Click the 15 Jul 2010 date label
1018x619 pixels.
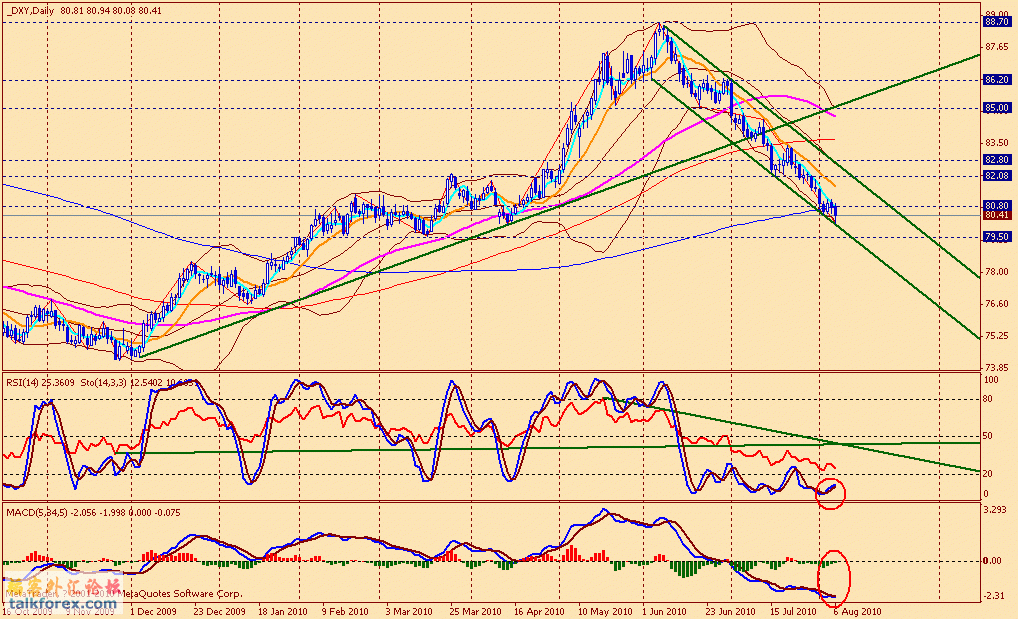pyautogui.click(x=793, y=612)
